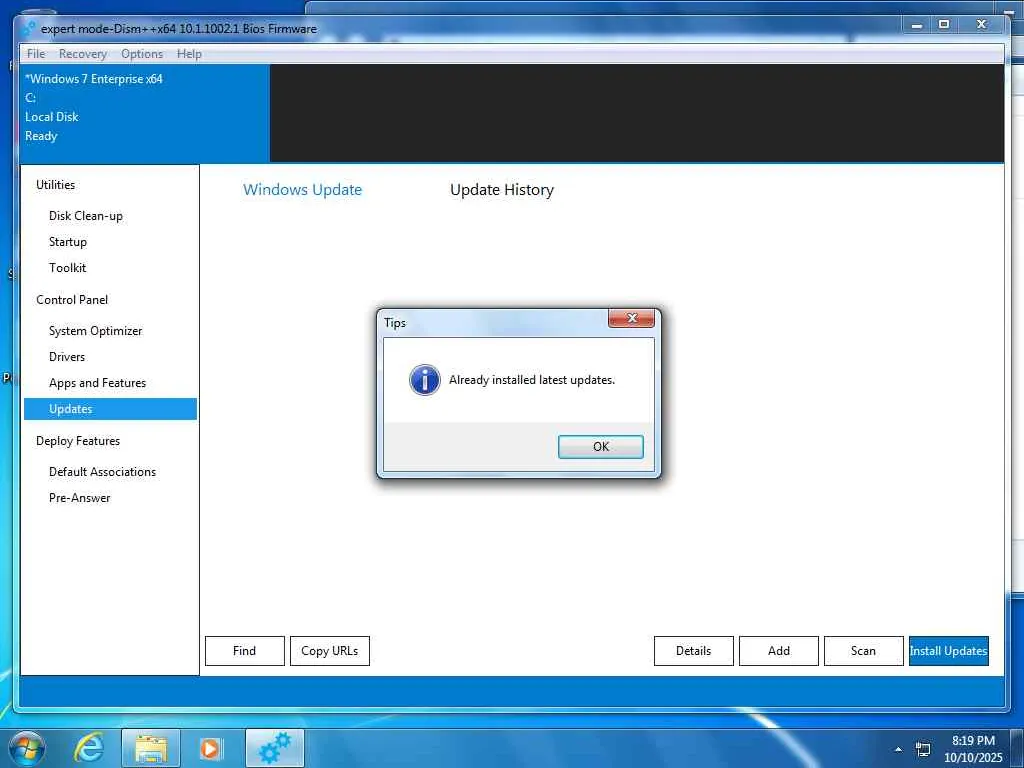1024x768 pixels.
Task: Click the Install Updates button
Action: 948,650
